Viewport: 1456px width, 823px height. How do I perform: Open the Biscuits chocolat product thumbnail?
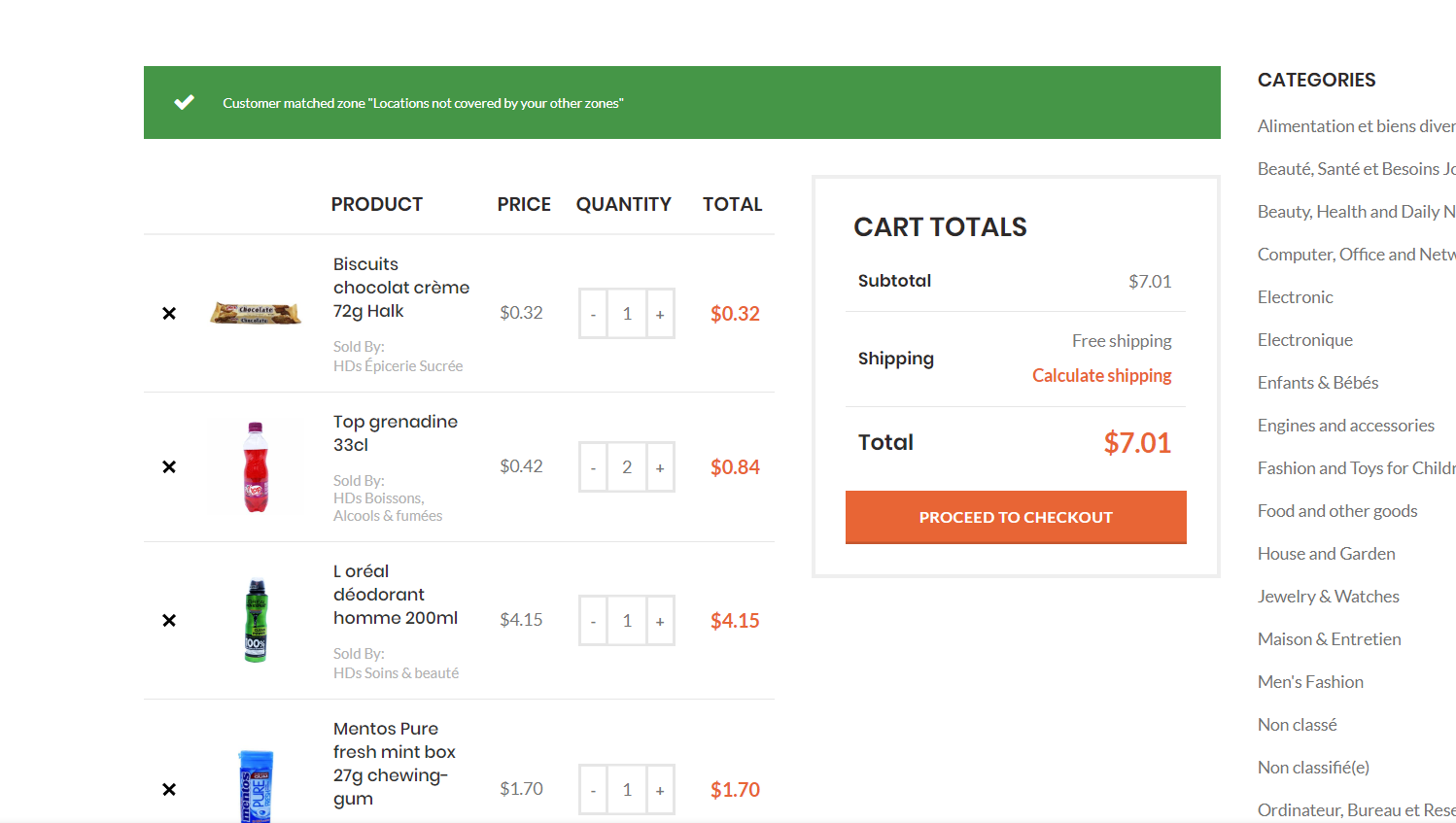point(256,313)
